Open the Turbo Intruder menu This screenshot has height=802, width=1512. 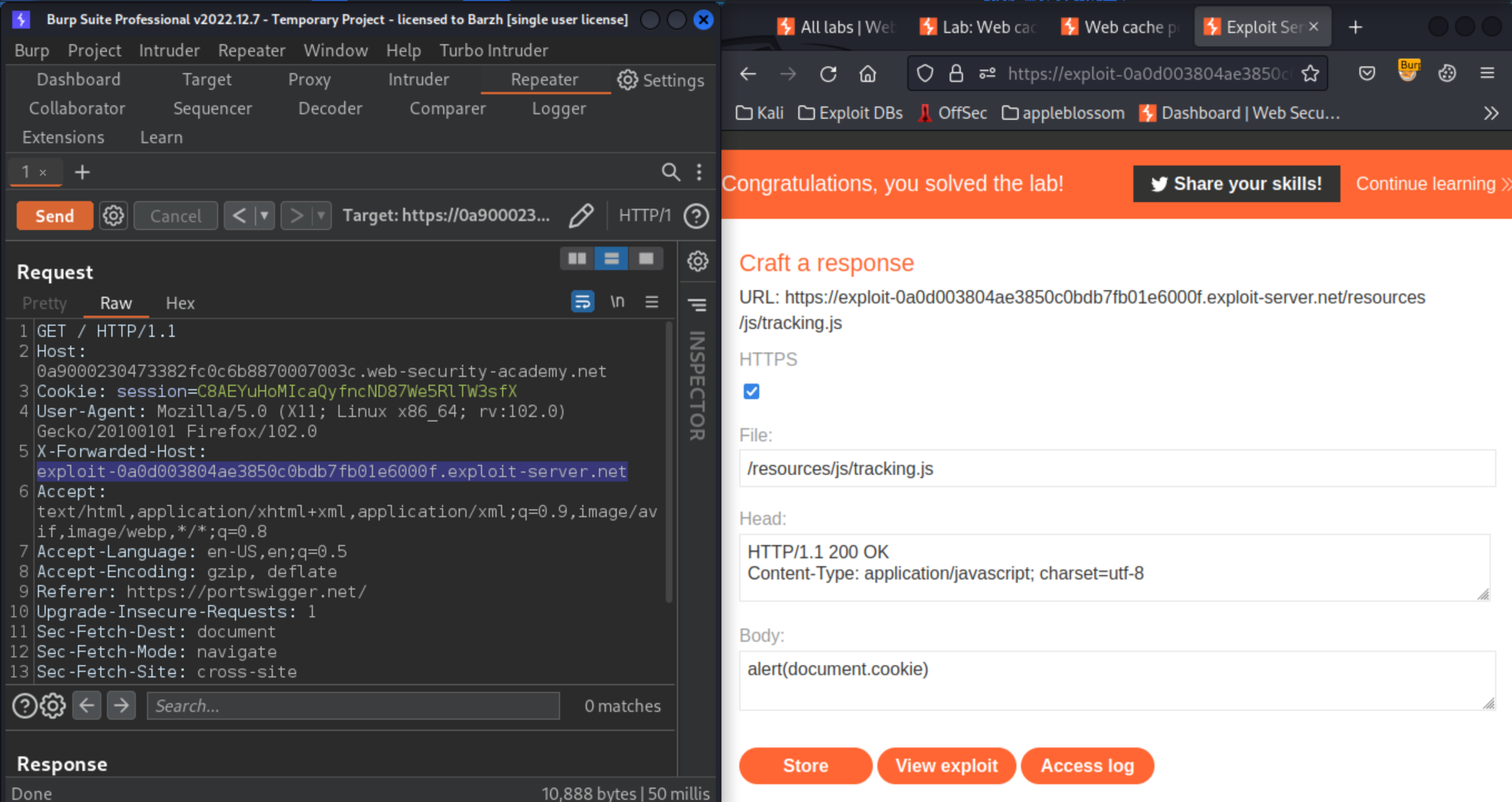(494, 50)
